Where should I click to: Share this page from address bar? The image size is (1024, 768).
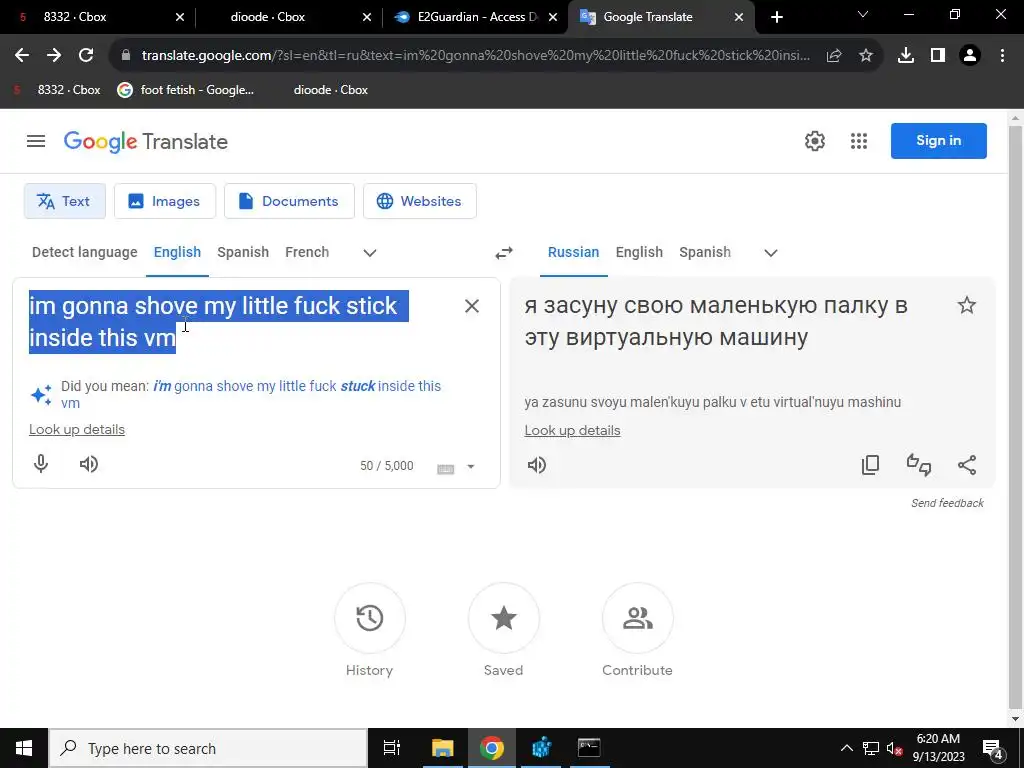(834, 56)
